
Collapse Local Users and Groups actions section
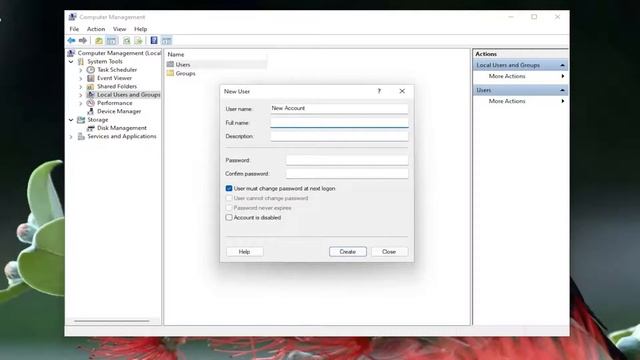[x=562, y=65]
